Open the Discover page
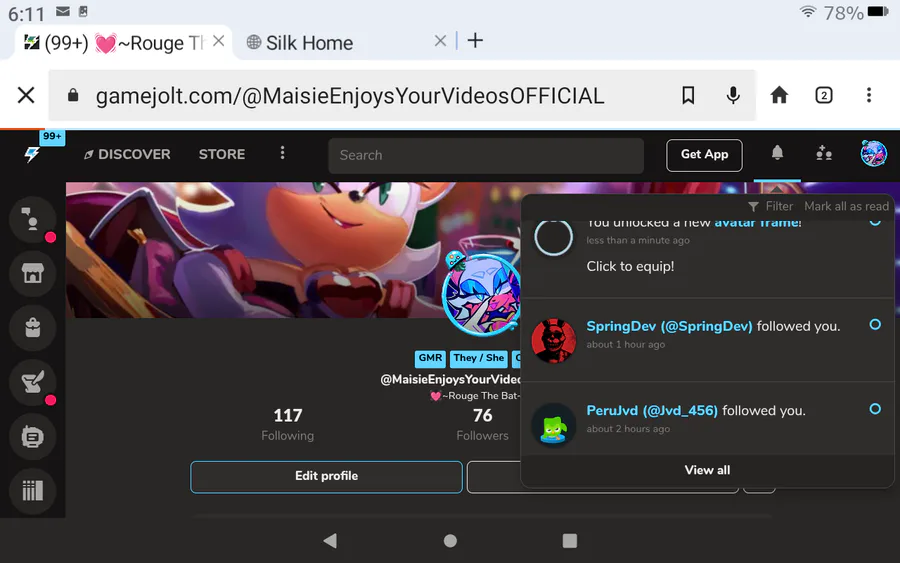The width and height of the screenshot is (900, 563). click(127, 154)
